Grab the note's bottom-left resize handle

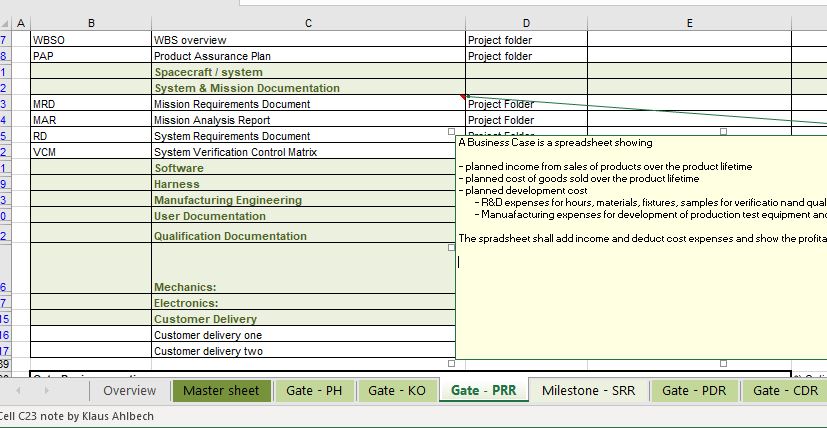451,363
